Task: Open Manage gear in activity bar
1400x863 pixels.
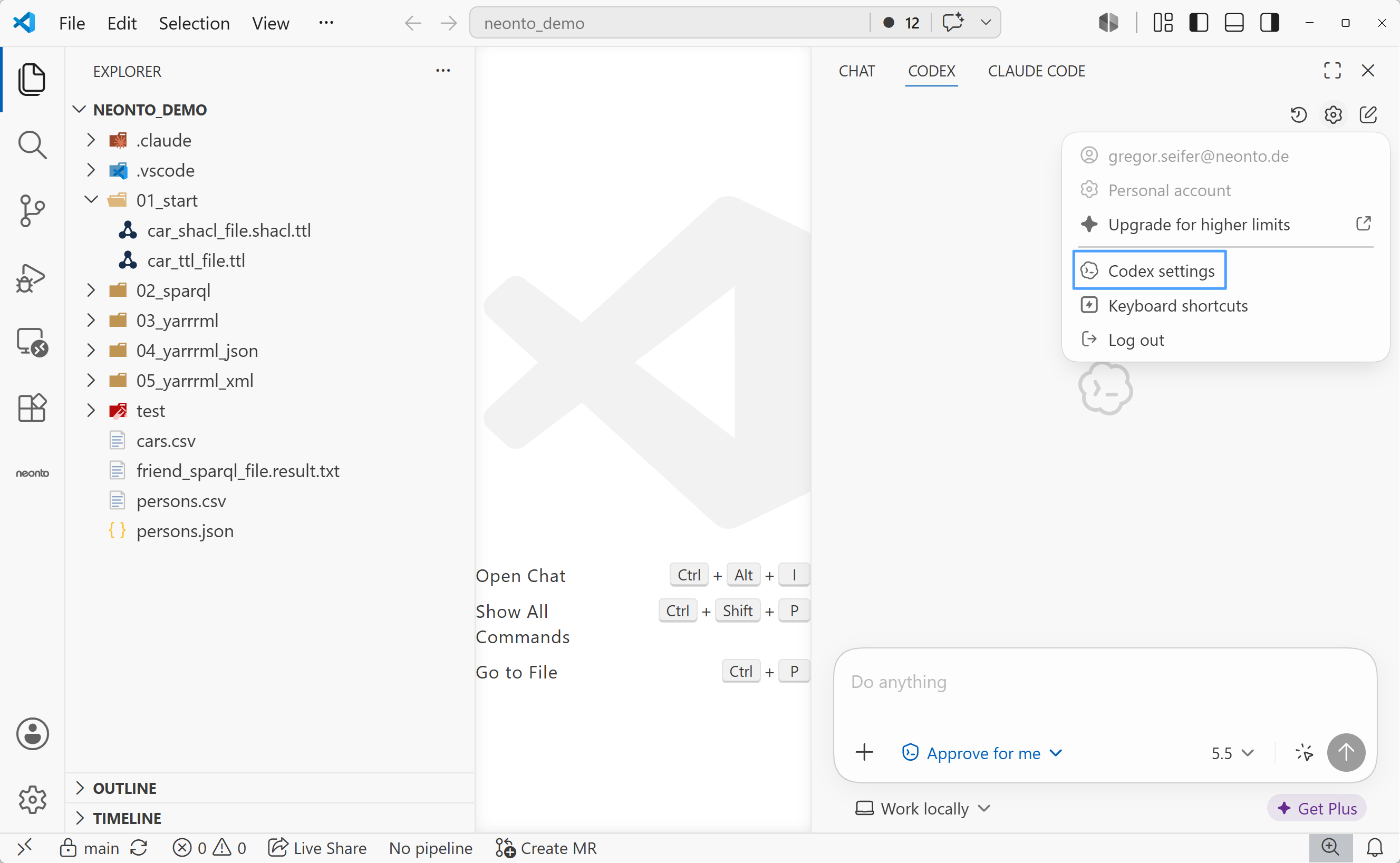Action: click(33, 799)
